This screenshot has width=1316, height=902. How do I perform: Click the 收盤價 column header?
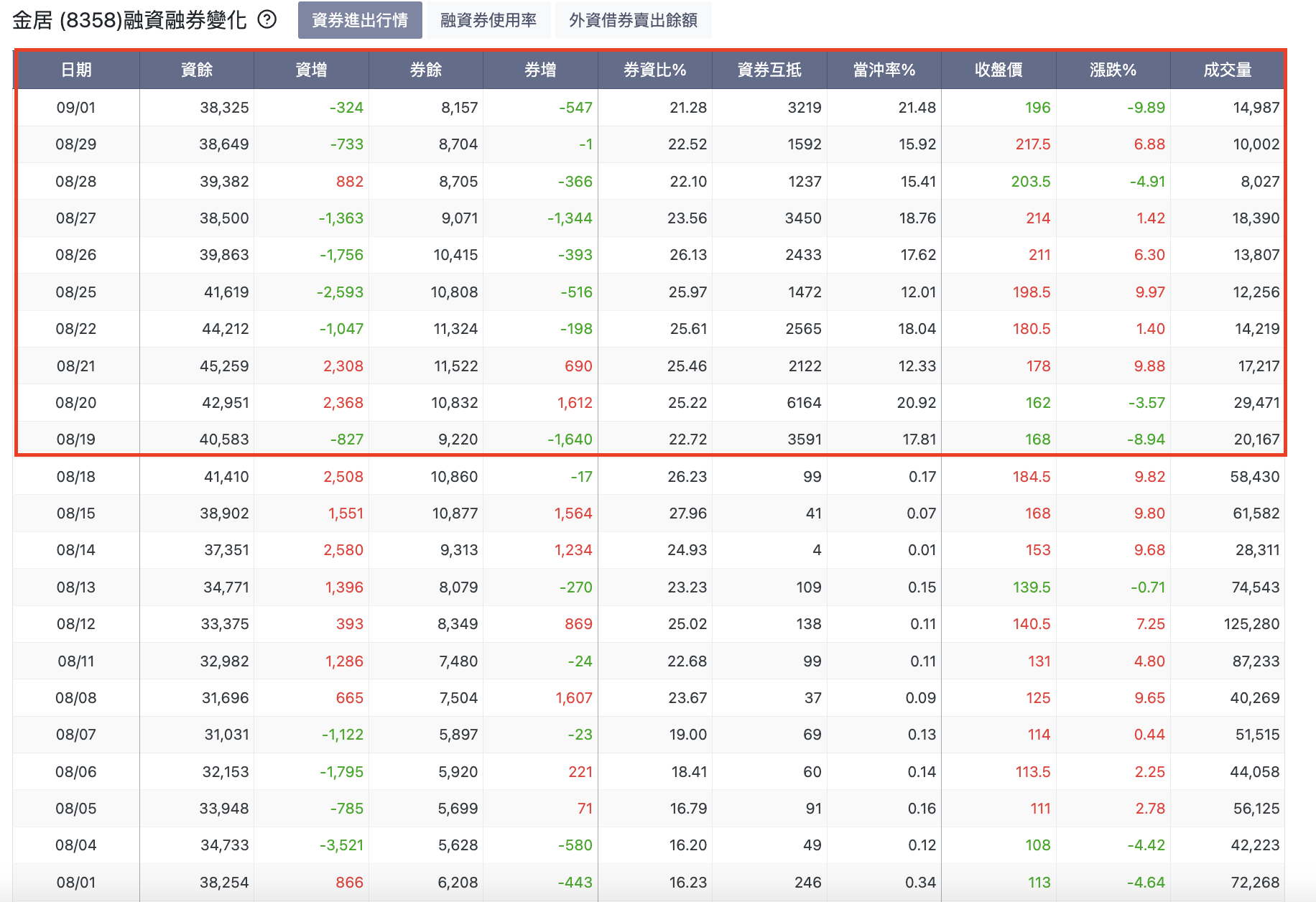[x=998, y=70]
